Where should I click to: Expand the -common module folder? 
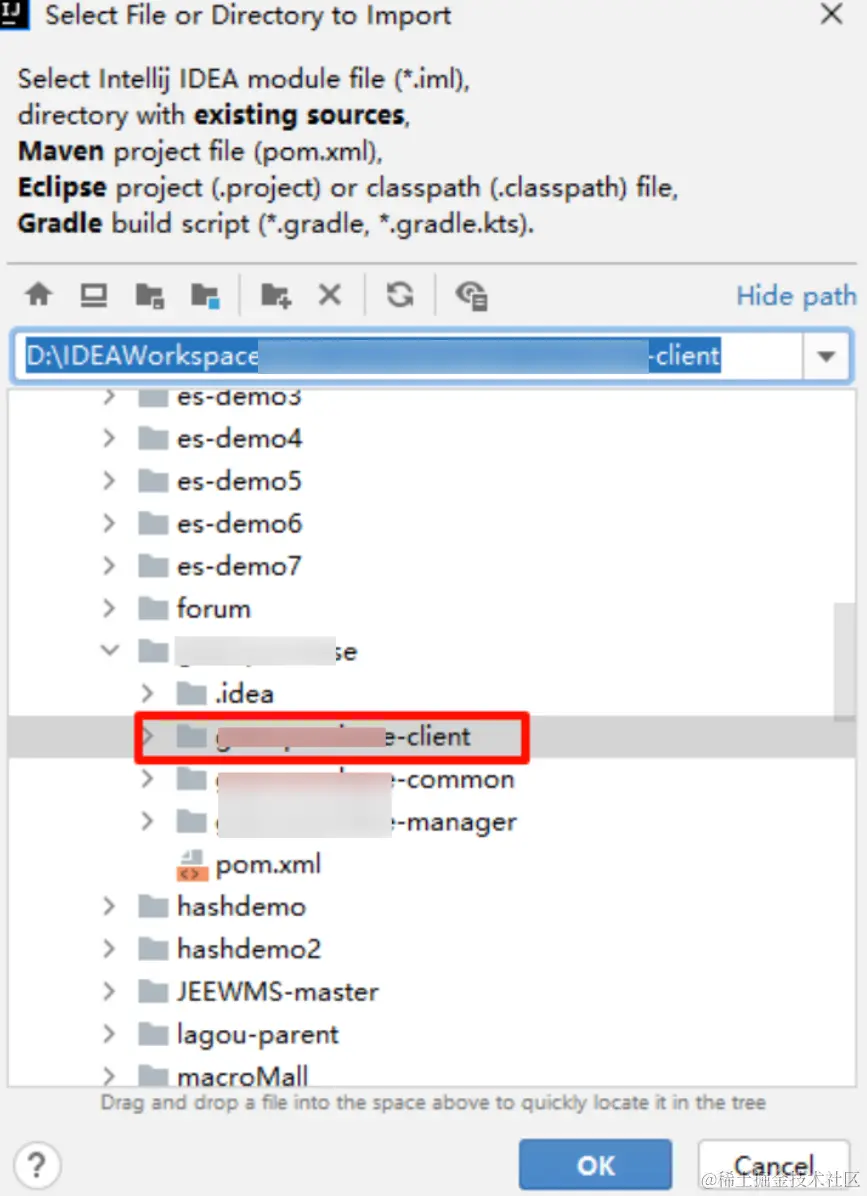[x=147, y=779]
